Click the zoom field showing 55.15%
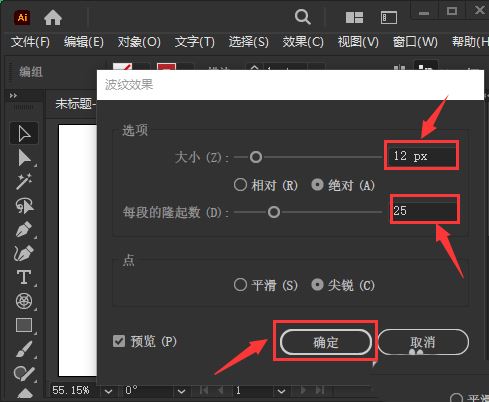489x402 pixels. click(x=76, y=390)
